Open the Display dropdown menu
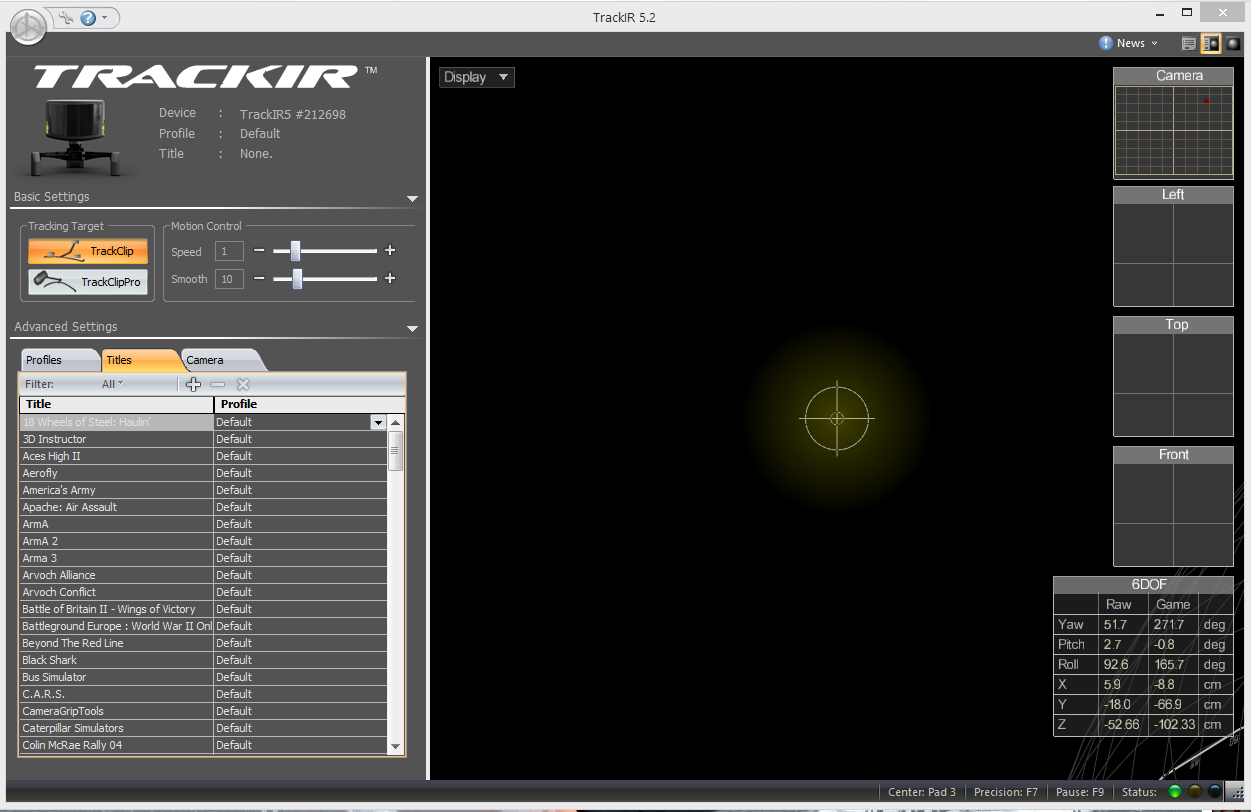Viewport: 1251px width, 812px height. pyautogui.click(x=477, y=77)
